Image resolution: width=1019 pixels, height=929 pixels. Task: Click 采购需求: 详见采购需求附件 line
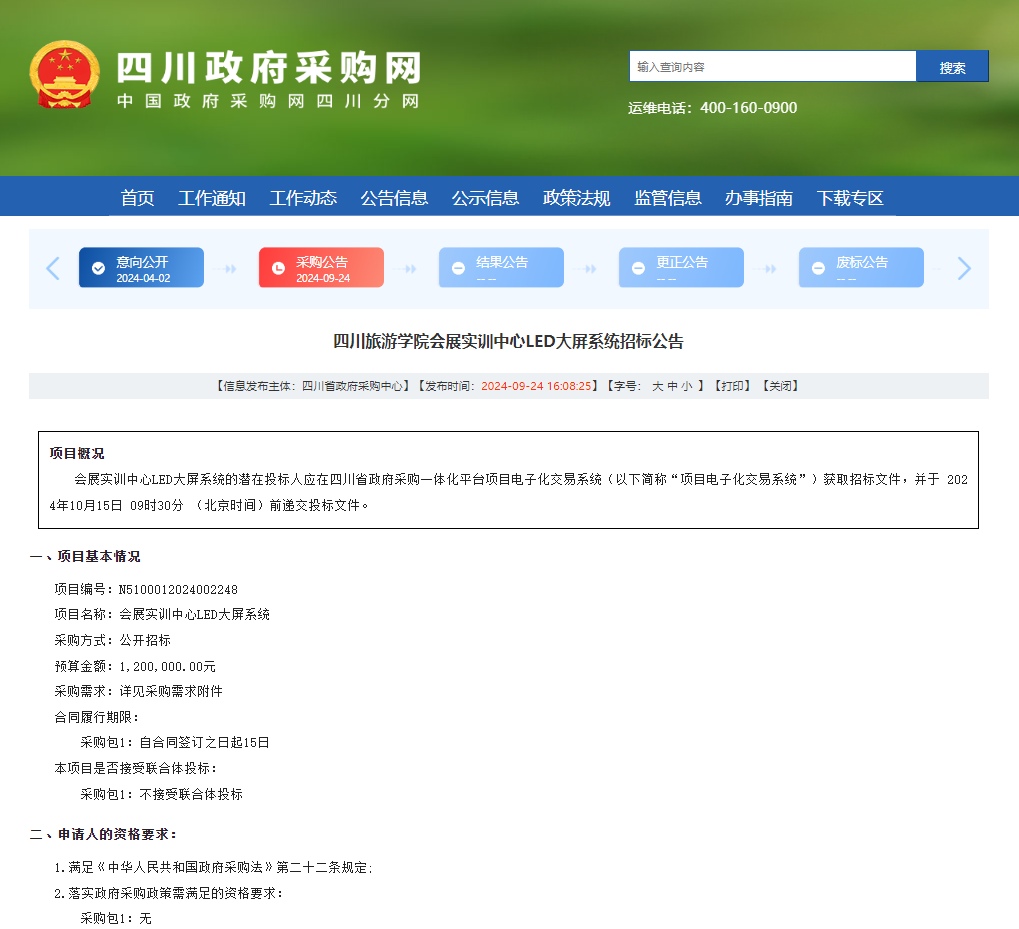[138, 691]
